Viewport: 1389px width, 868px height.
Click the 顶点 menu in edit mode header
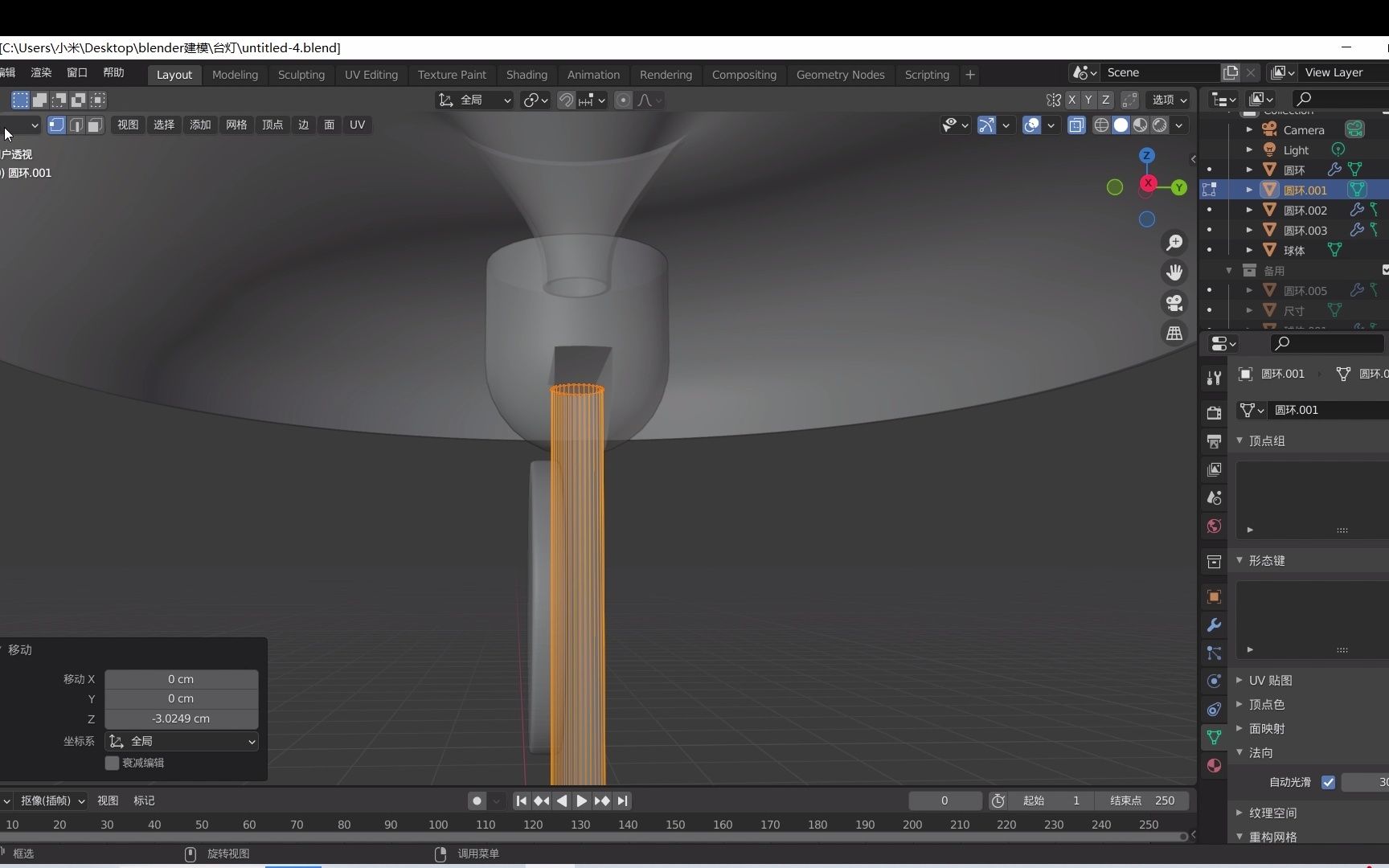pos(272,125)
